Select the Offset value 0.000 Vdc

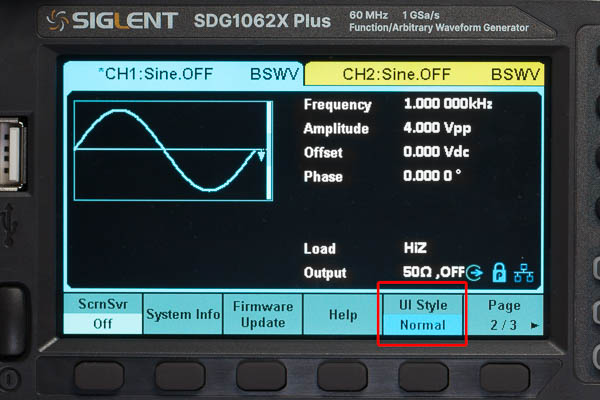(436, 152)
